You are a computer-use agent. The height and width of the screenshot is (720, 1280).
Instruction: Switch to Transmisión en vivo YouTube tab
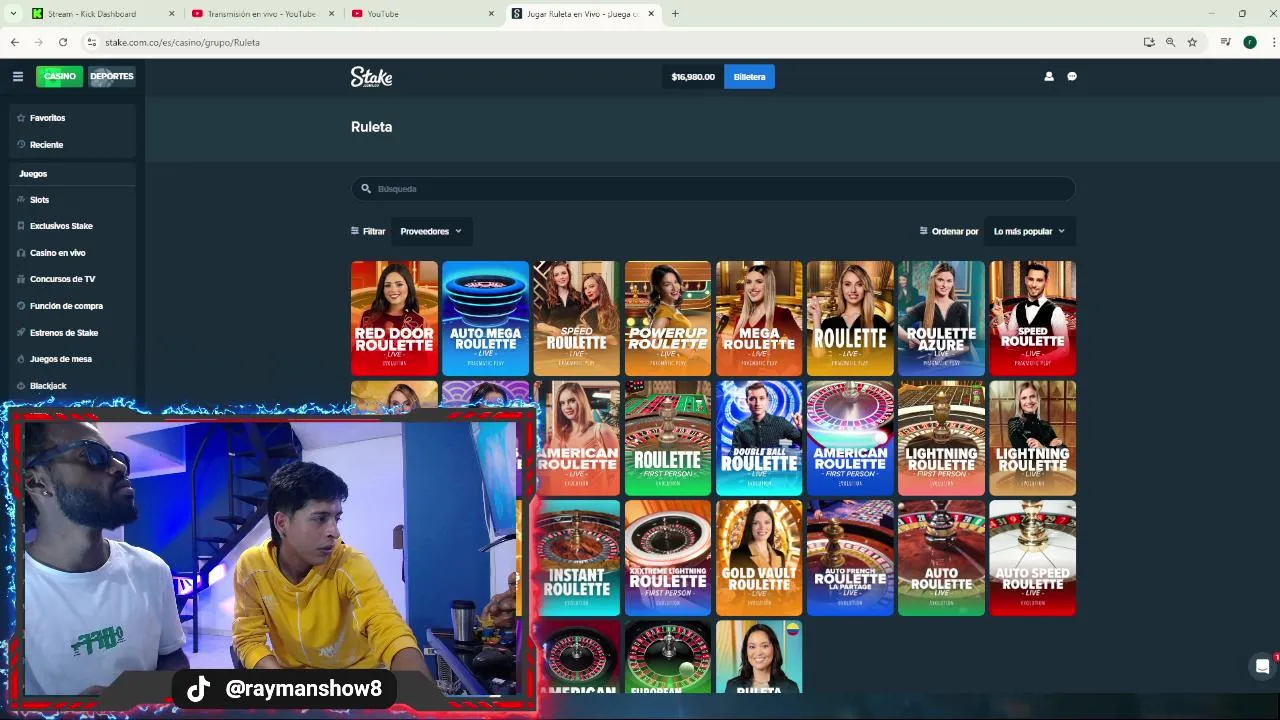262,14
